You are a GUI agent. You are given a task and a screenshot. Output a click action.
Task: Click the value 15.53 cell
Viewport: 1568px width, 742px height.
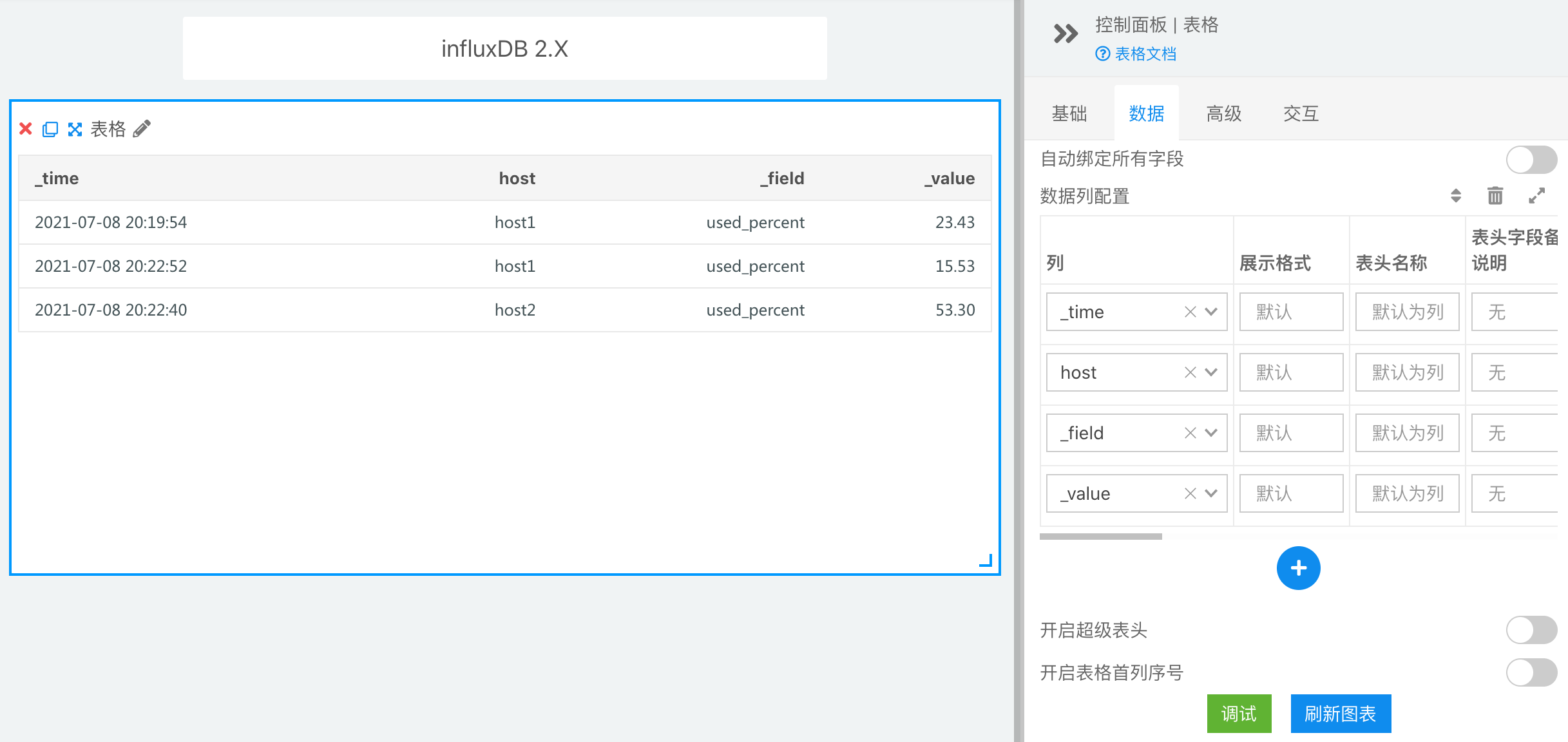(955, 266)
